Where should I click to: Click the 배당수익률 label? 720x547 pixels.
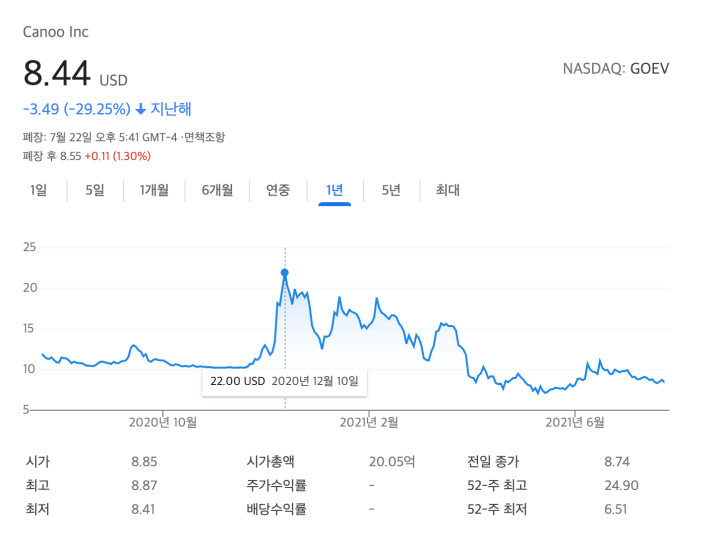pyautogui.click(x=276, y=509)
